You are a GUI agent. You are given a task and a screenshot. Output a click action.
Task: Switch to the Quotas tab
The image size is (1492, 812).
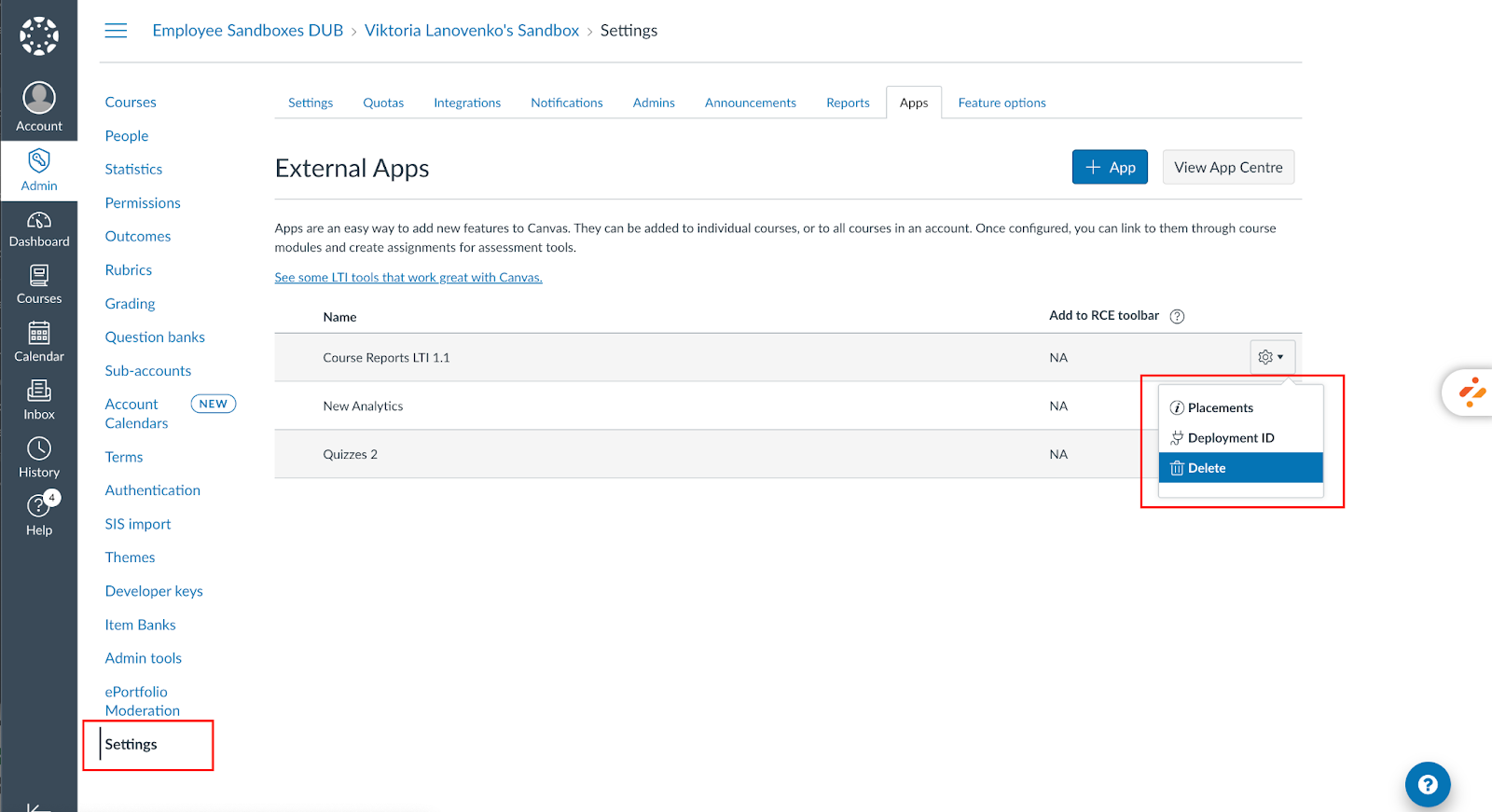click(x=383, y=103)
